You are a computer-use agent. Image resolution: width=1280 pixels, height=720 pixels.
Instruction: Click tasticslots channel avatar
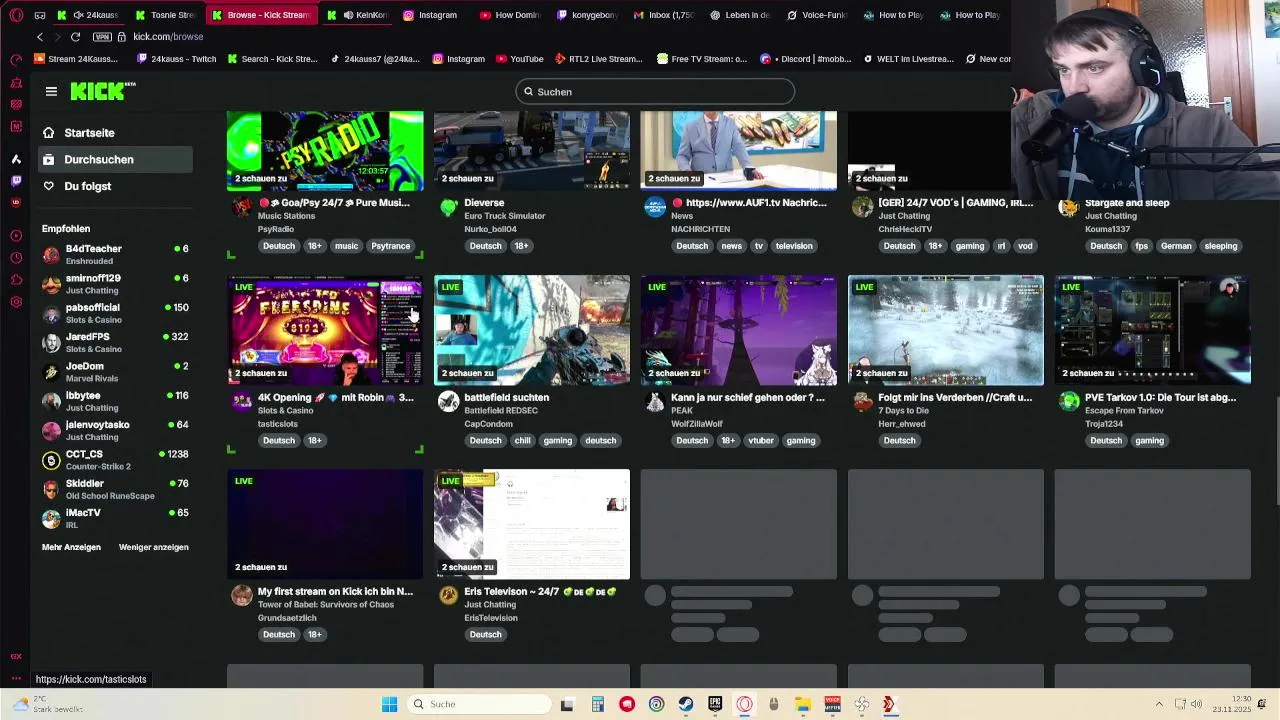pos(242,402)
